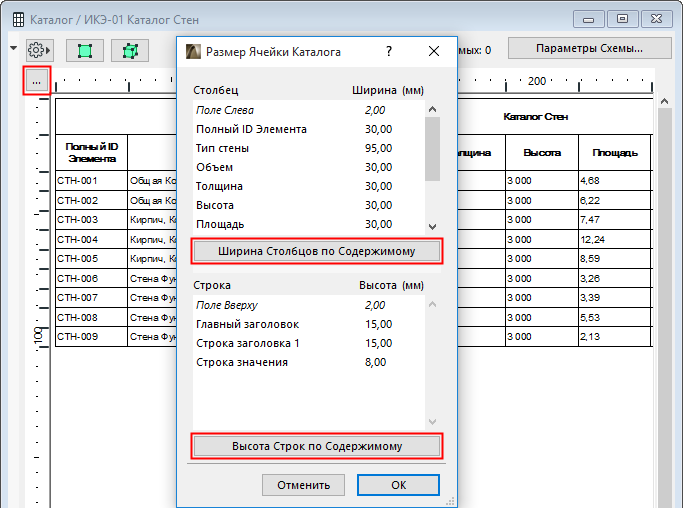Viewport: 683px width, 508px height.
Task: Click the area value 12,24
Action: [x=592, y=240]
